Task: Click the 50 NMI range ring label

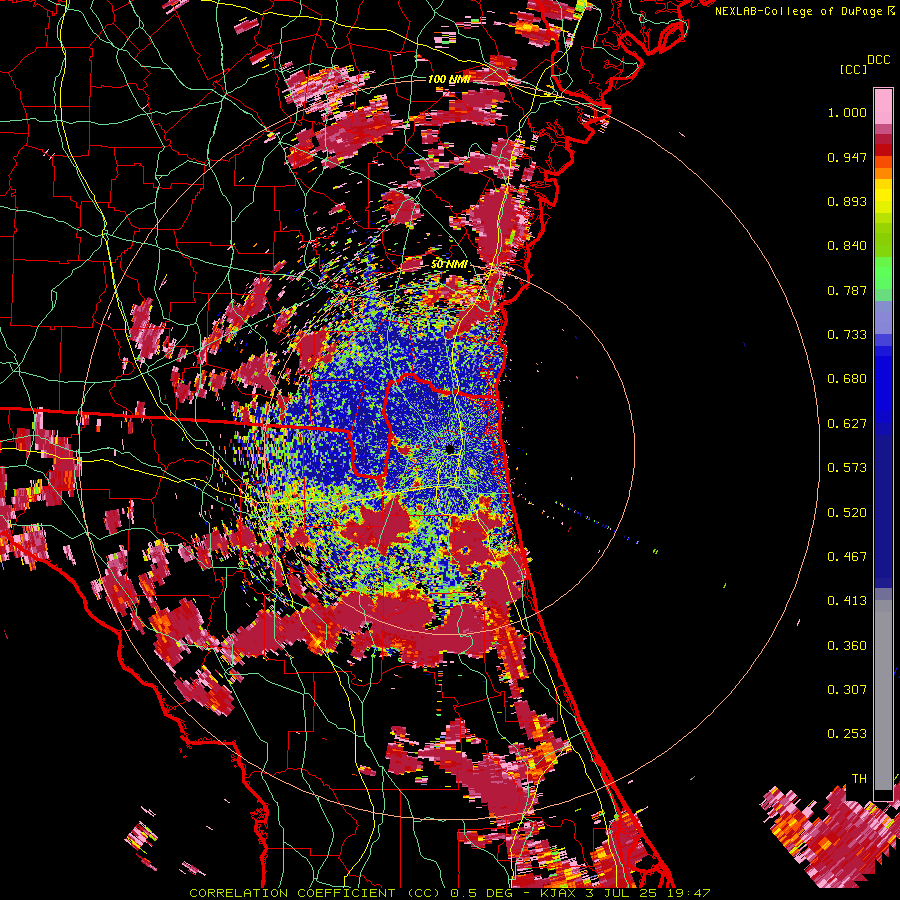Action: tap(449, 264)
